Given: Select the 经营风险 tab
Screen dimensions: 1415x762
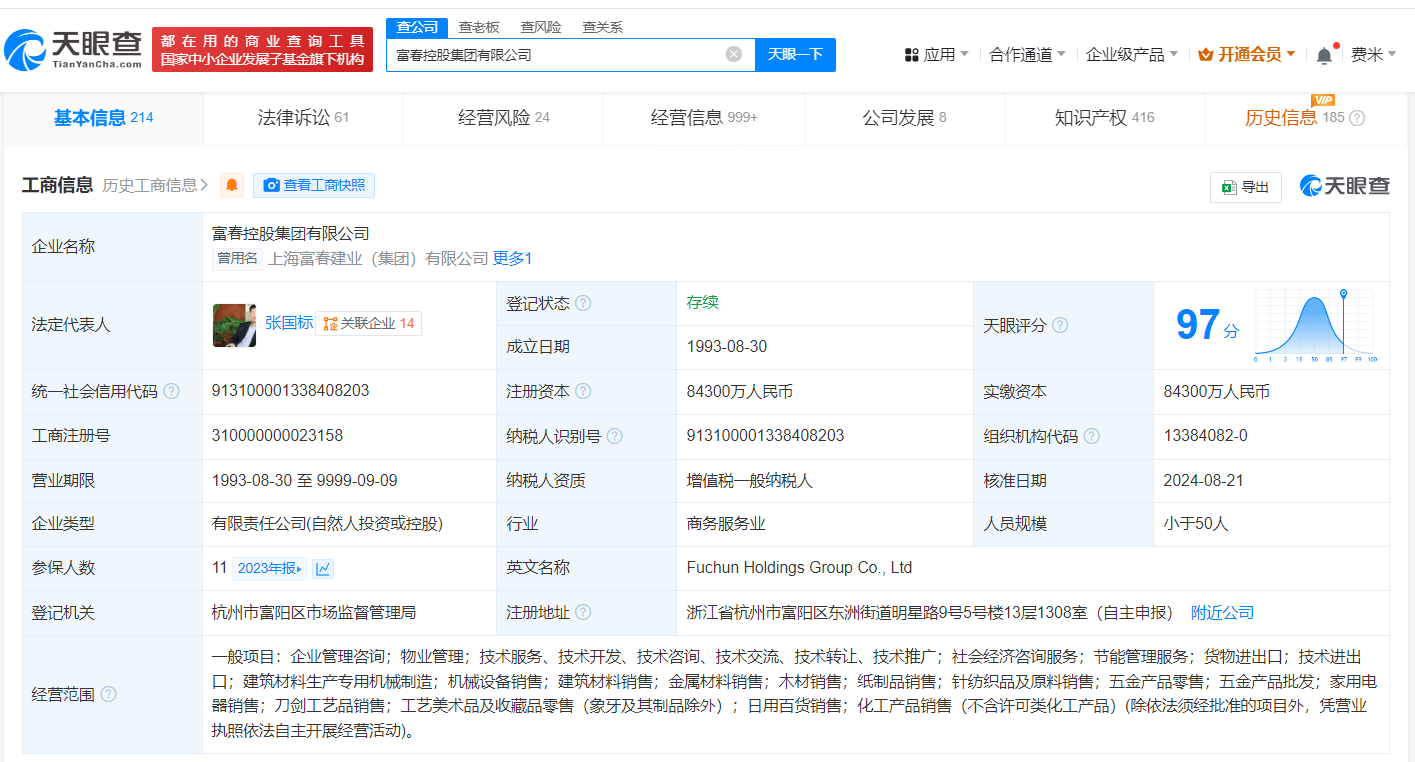Looking at the screenshot, I should [x=503, y=118].
